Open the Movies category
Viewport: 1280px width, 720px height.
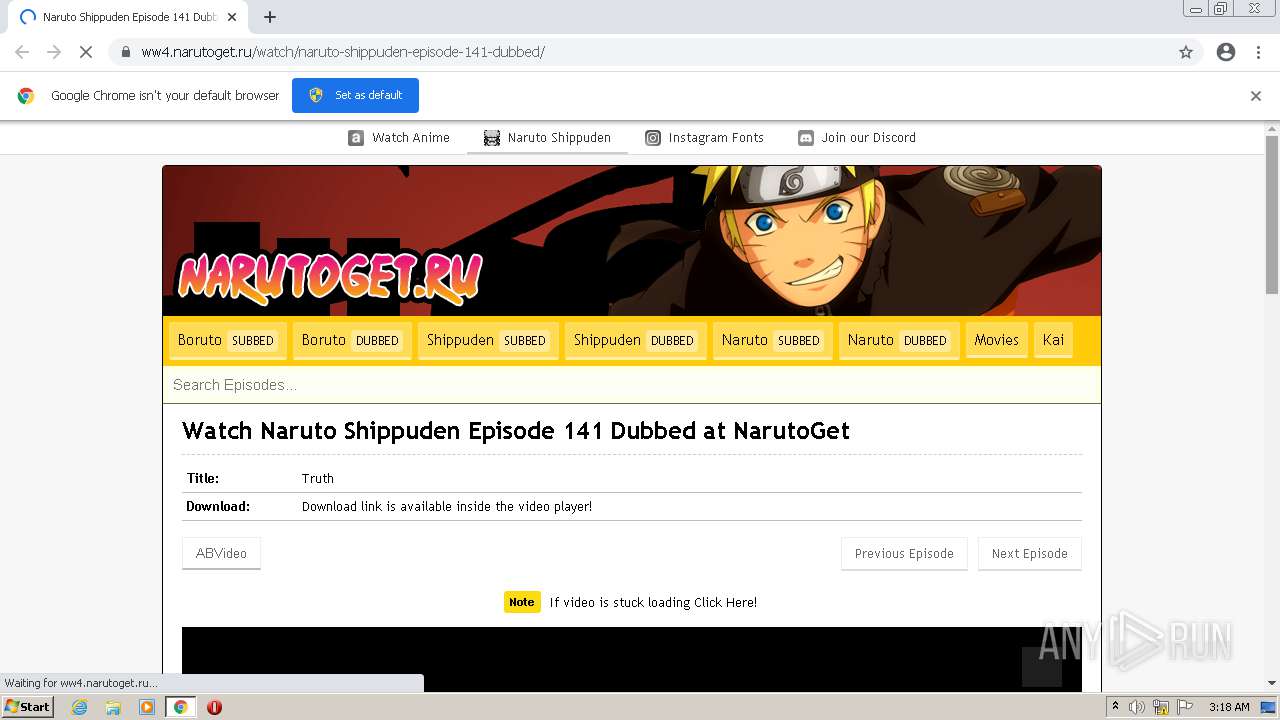pos(997,340)
